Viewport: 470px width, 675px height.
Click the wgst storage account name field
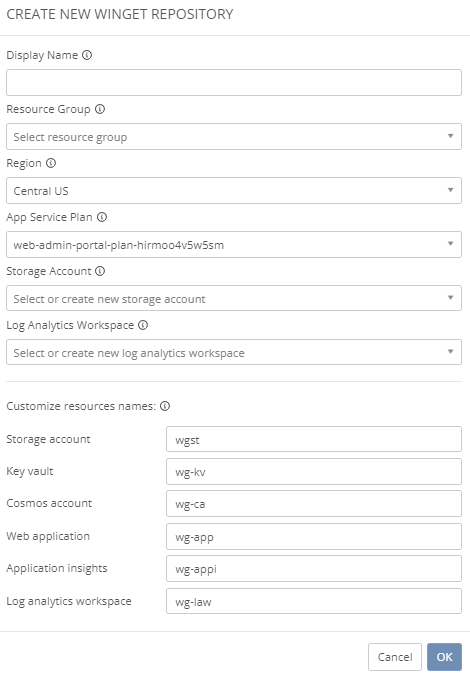coord(314,439)
